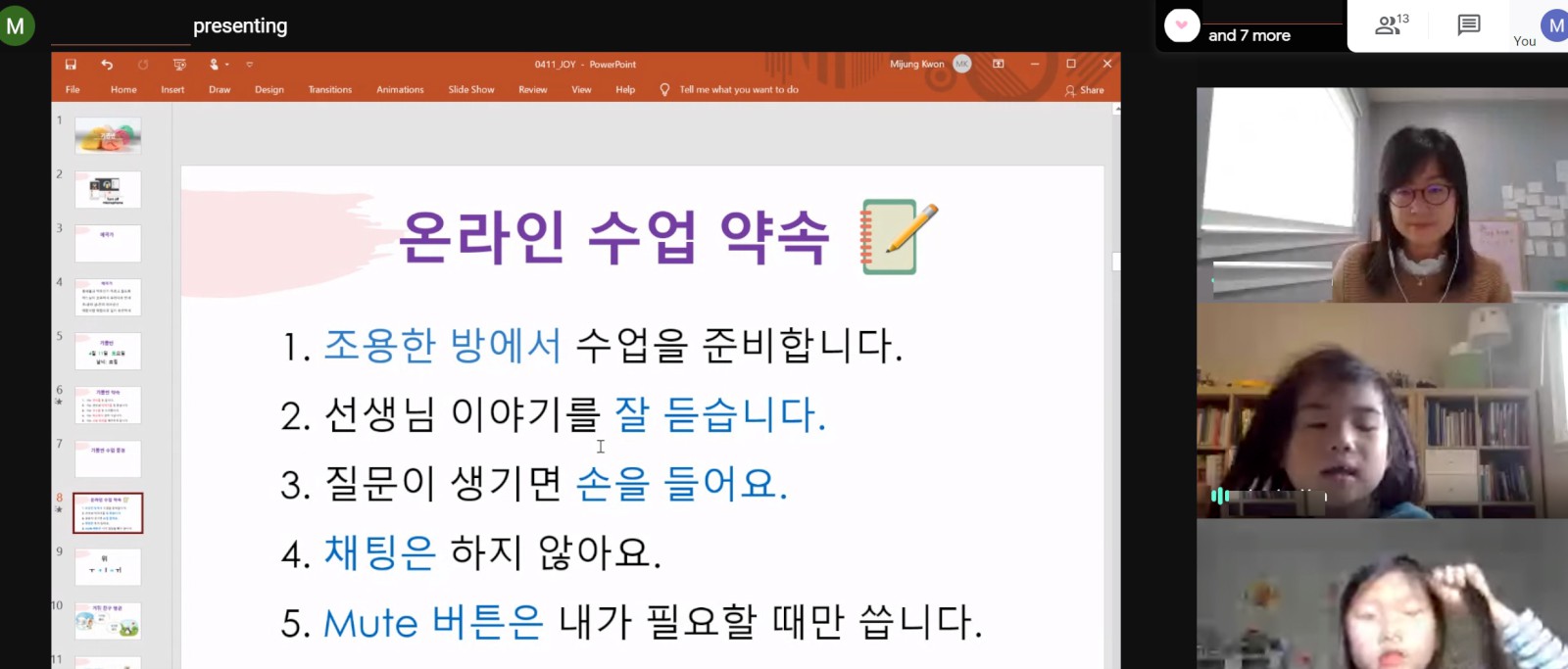Click the lightbulb Tell me icon
1568x669 pixels.
[x=664, y=90]
